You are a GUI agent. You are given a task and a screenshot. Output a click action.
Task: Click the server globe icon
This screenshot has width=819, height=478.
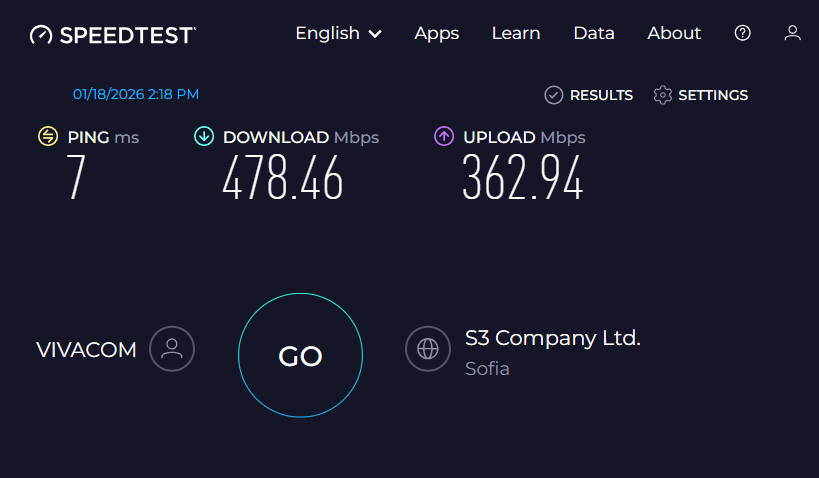click(428, 349)
